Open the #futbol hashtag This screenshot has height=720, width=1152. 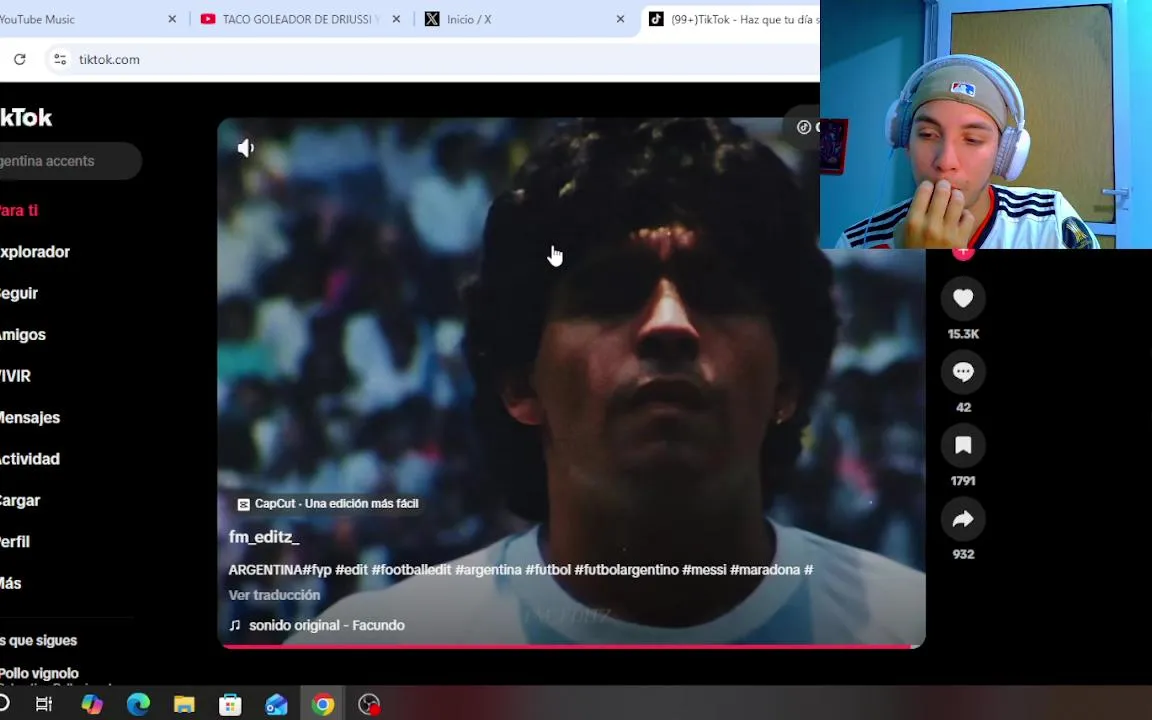pyautogui.click(x=548, y=570)
